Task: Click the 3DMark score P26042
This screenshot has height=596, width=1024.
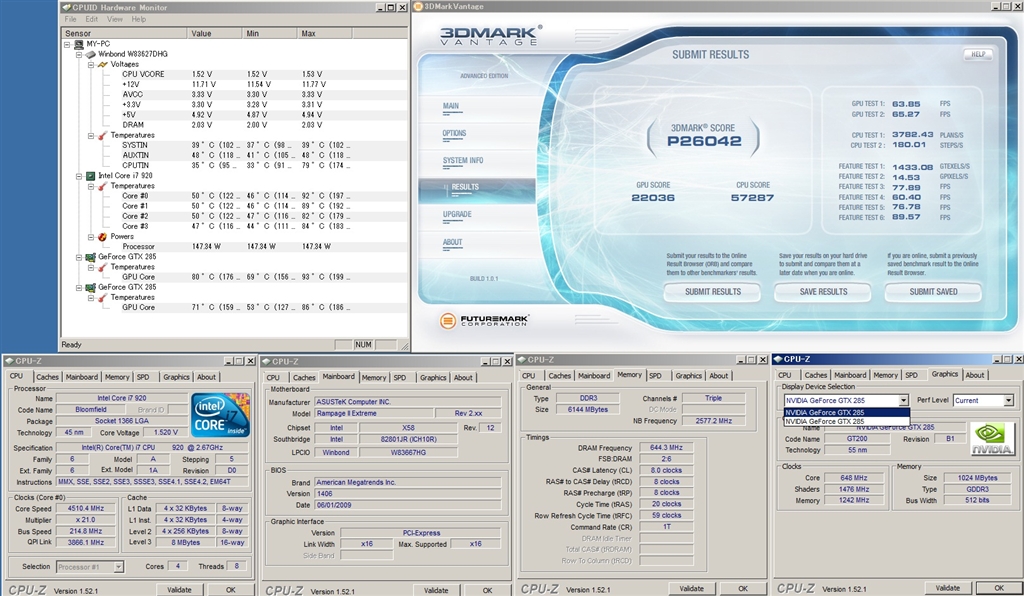Action: [704, 142]
